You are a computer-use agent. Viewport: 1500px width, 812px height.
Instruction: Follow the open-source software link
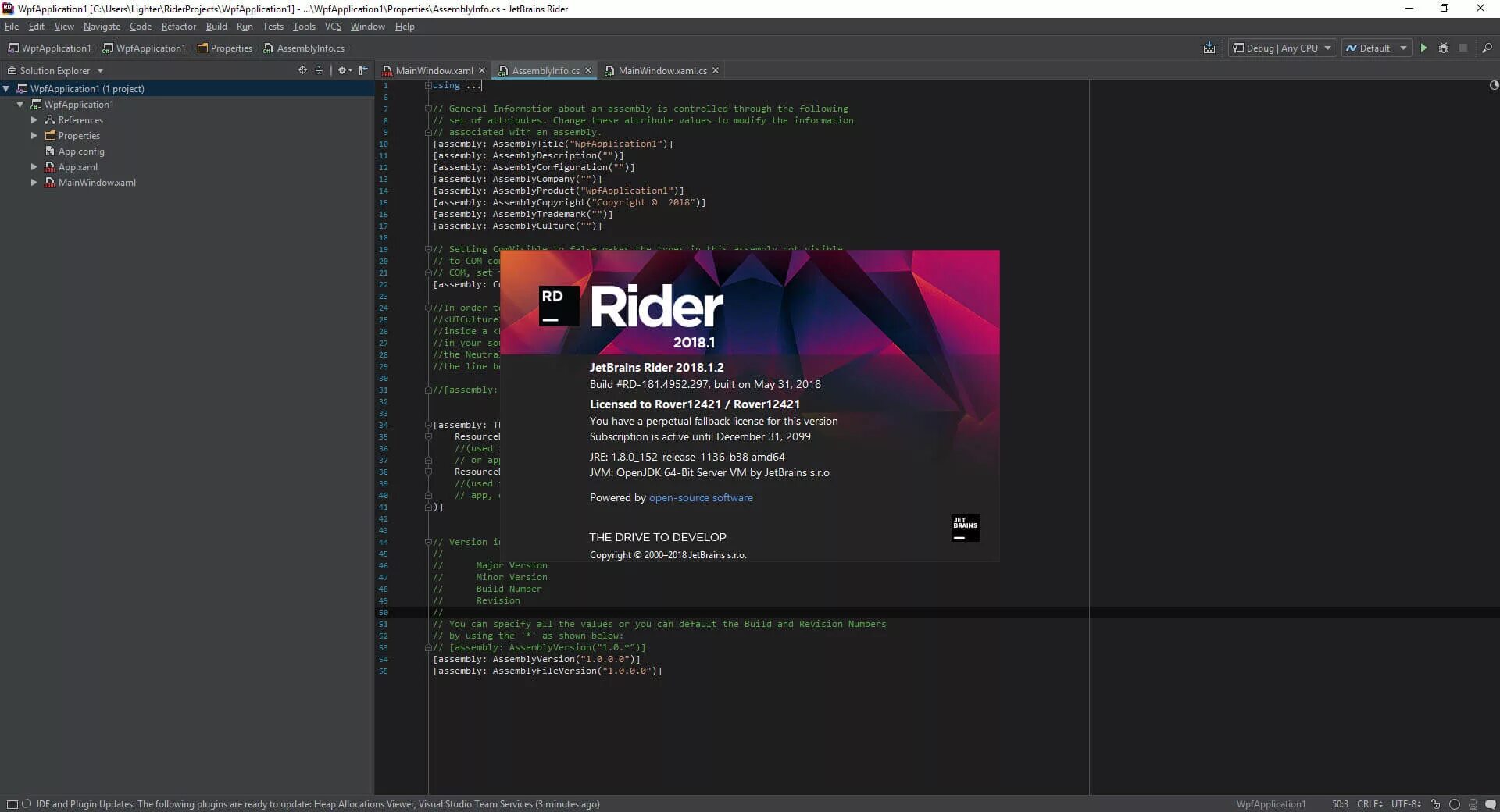click(x=701, y=497)
